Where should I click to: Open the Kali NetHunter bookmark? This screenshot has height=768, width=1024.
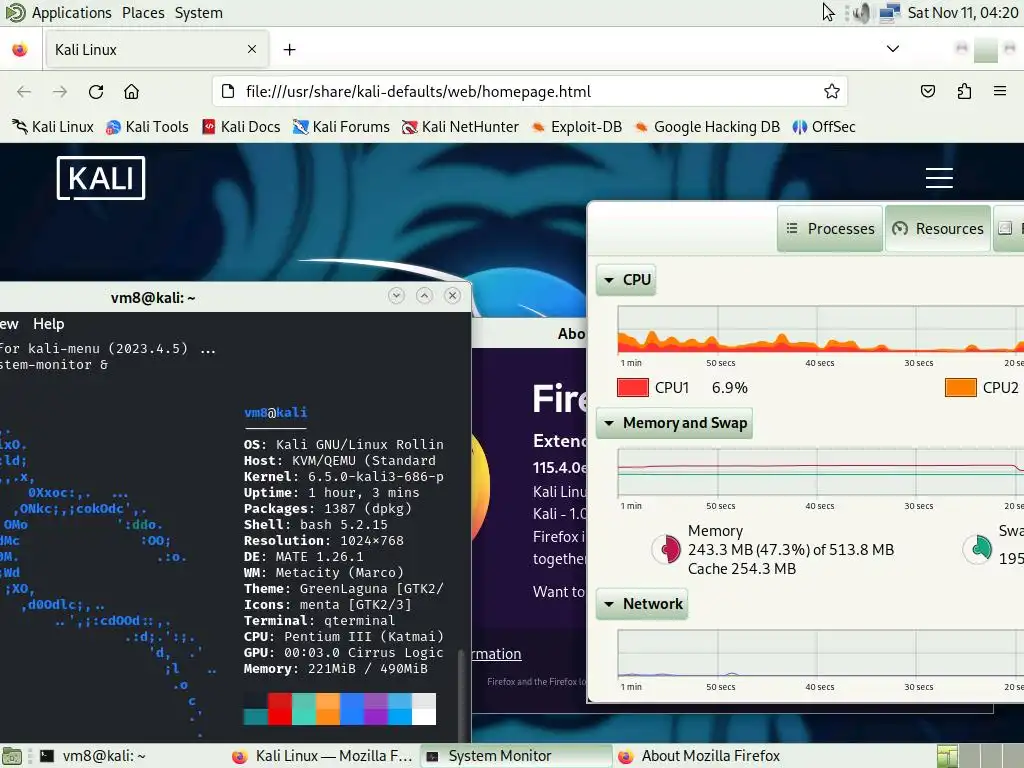(460, 127)
